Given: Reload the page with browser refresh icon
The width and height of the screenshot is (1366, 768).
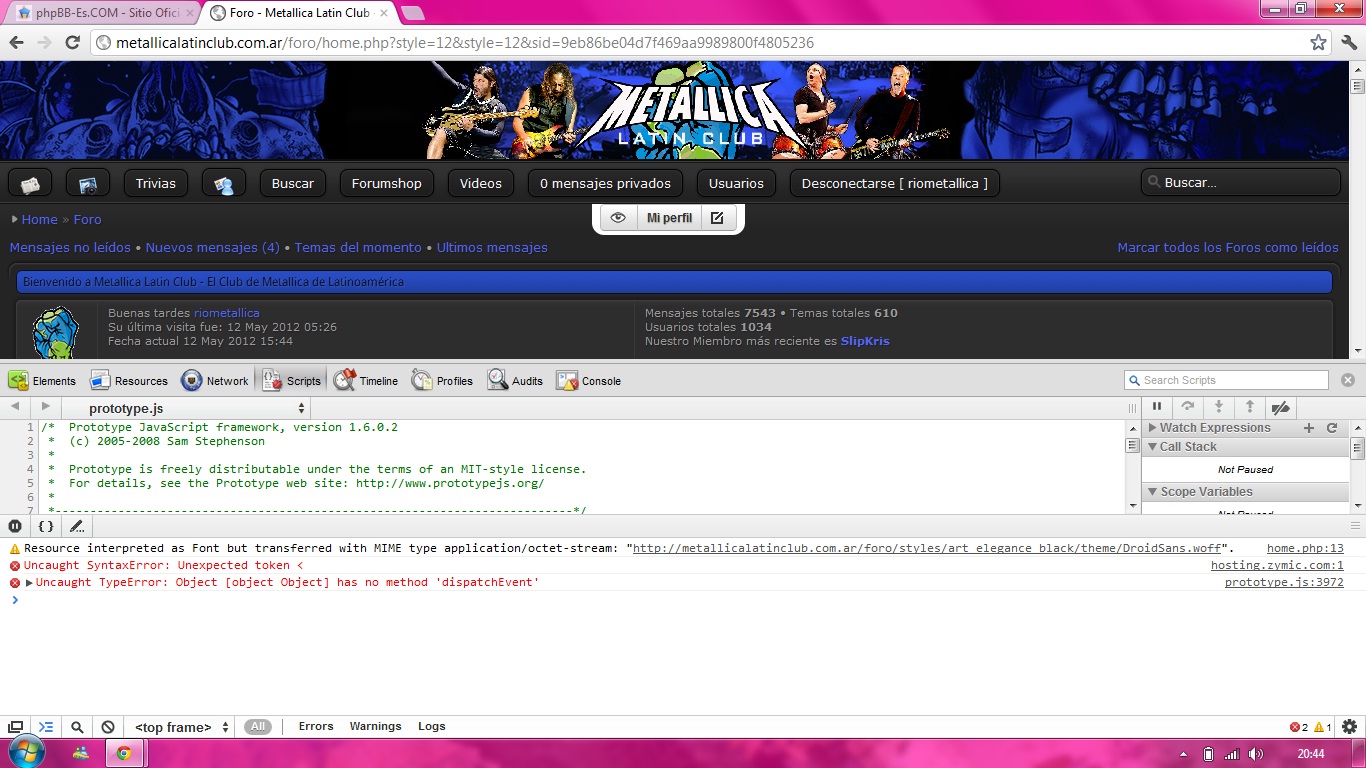Looking at the screenshot, I should pyautogui.click(x=72, y=43).
